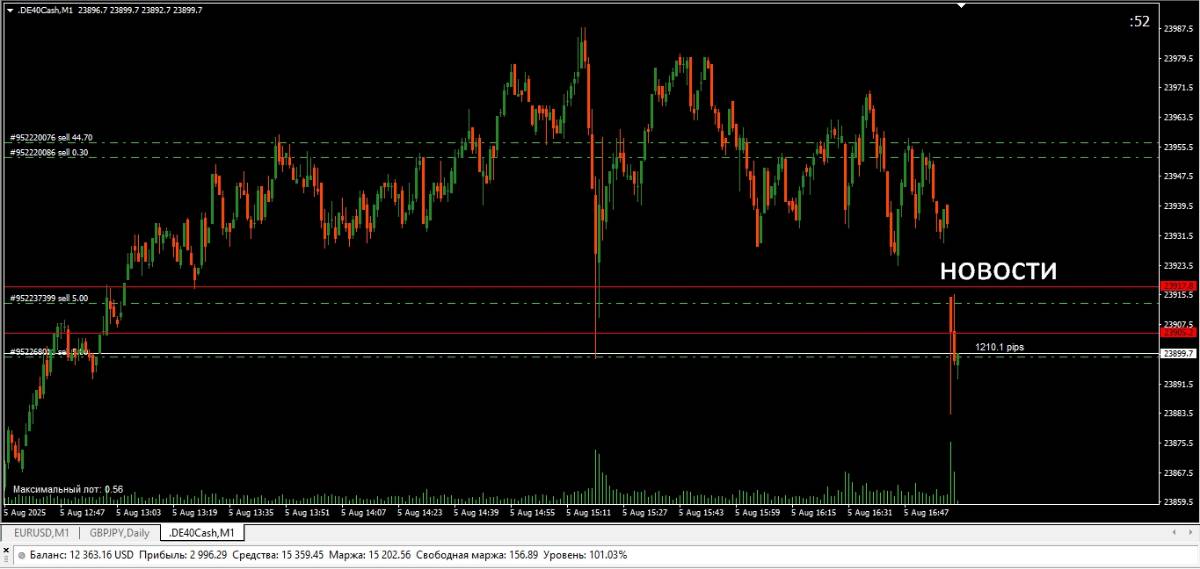
Task: Click the gray status dot before Баланс
Action: click(x=22, y=553)
